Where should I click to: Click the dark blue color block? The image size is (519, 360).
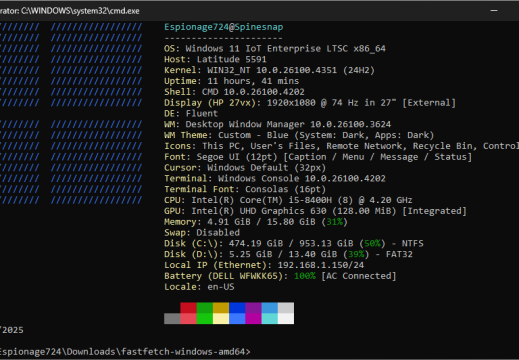237,308
